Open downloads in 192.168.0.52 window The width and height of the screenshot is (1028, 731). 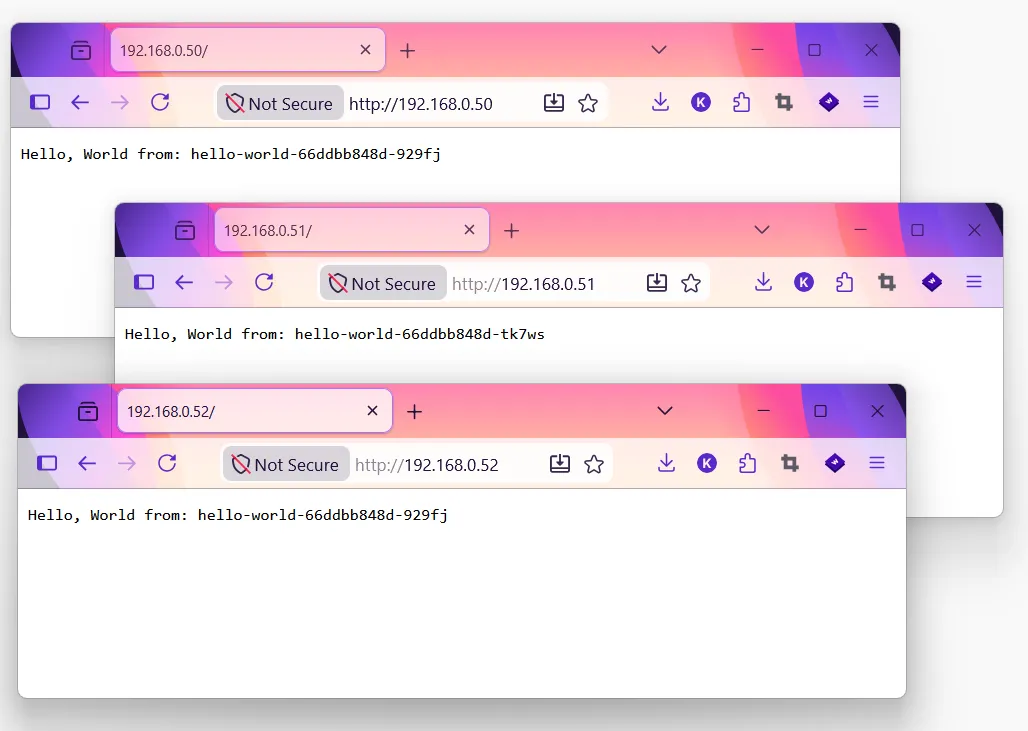click(x=666, y=464)
